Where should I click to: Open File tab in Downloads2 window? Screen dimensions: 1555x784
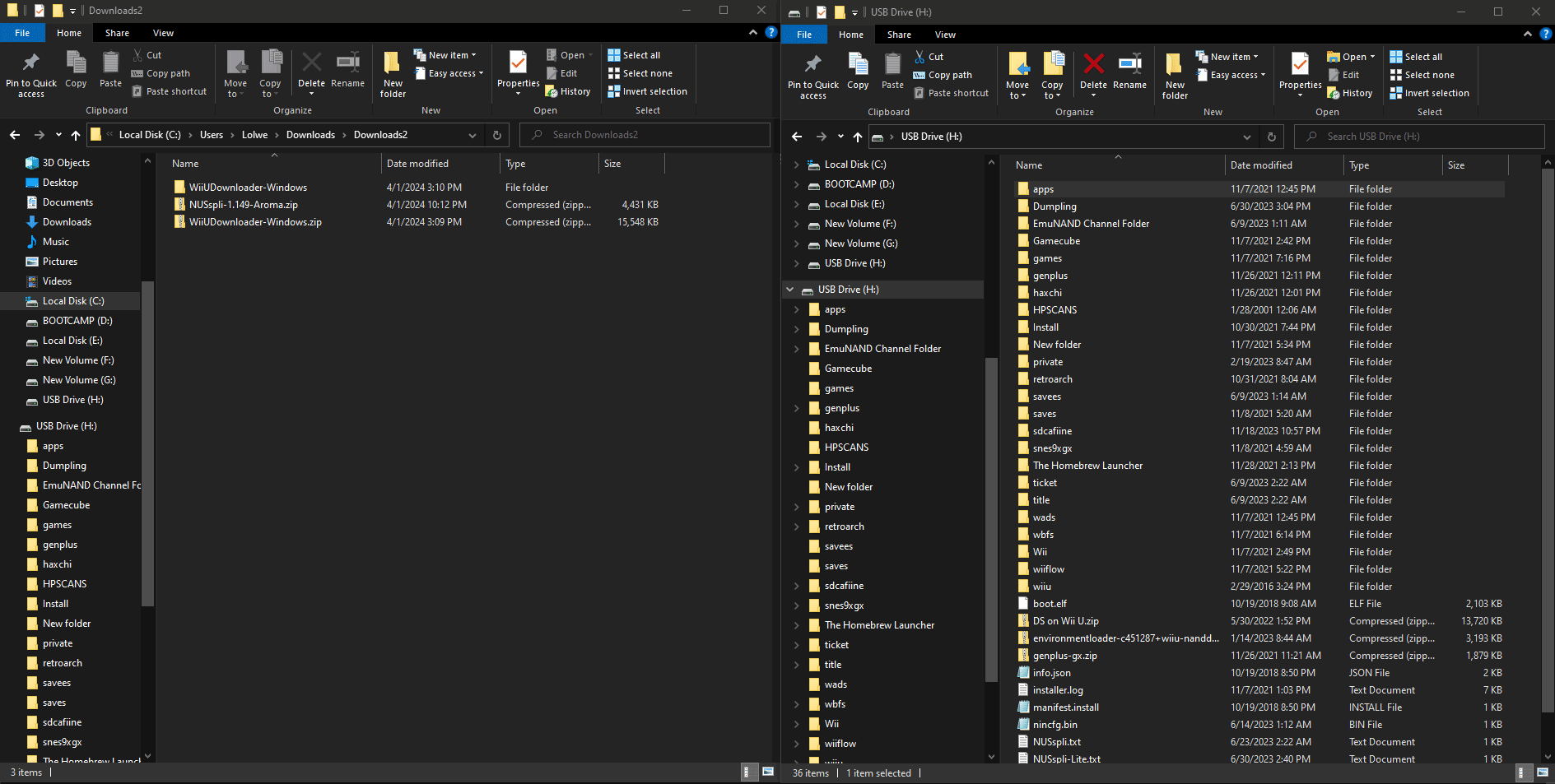pyautogui.click(x=22, y=33)
